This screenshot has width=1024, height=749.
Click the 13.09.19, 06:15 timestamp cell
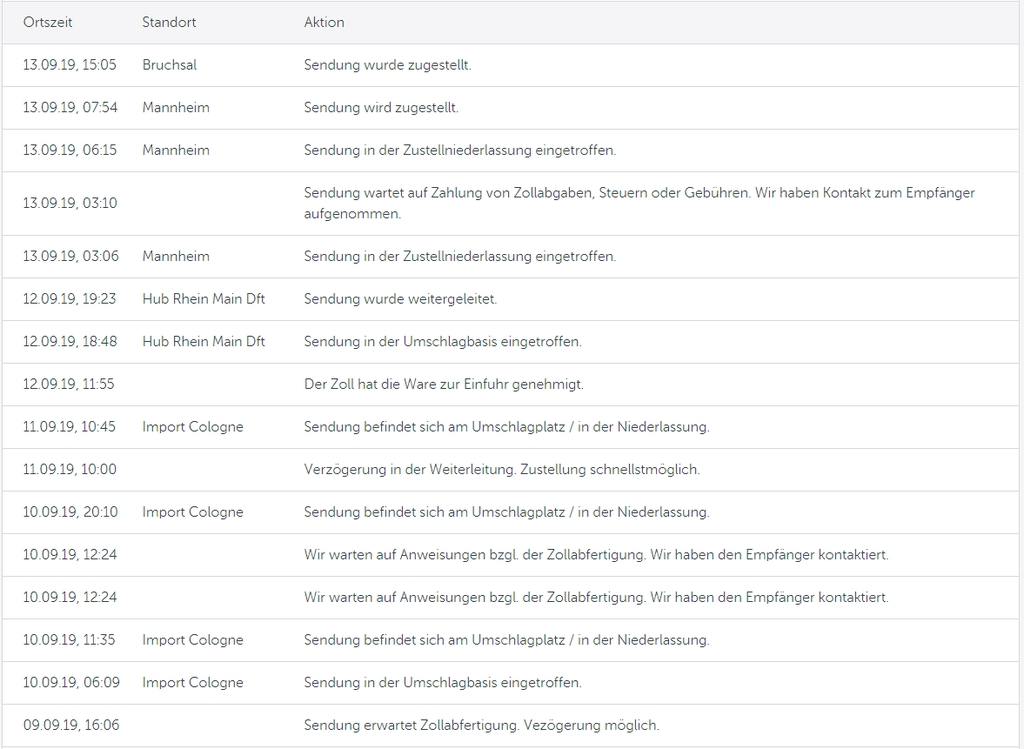pos(70,150)
